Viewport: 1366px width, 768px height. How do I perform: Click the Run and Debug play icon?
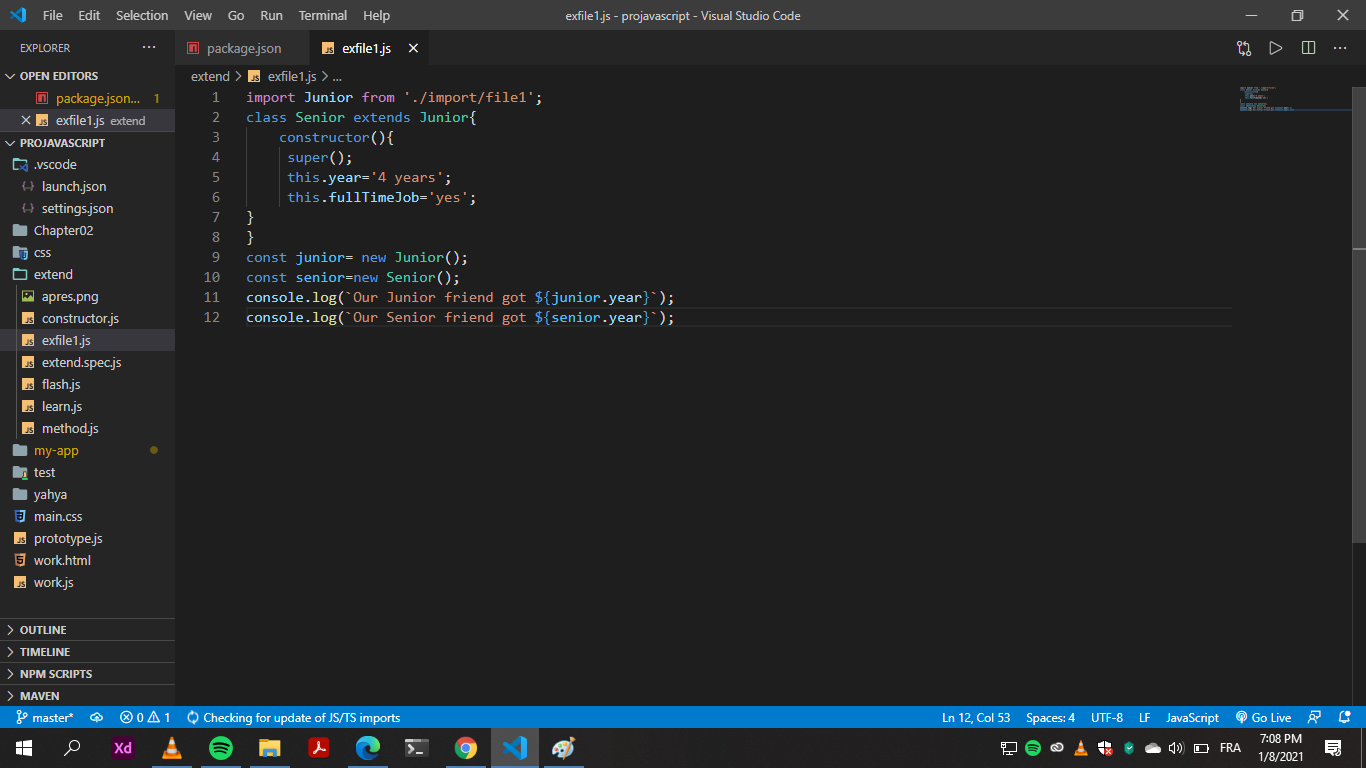pyautogui.click(x=1275, y=47)
